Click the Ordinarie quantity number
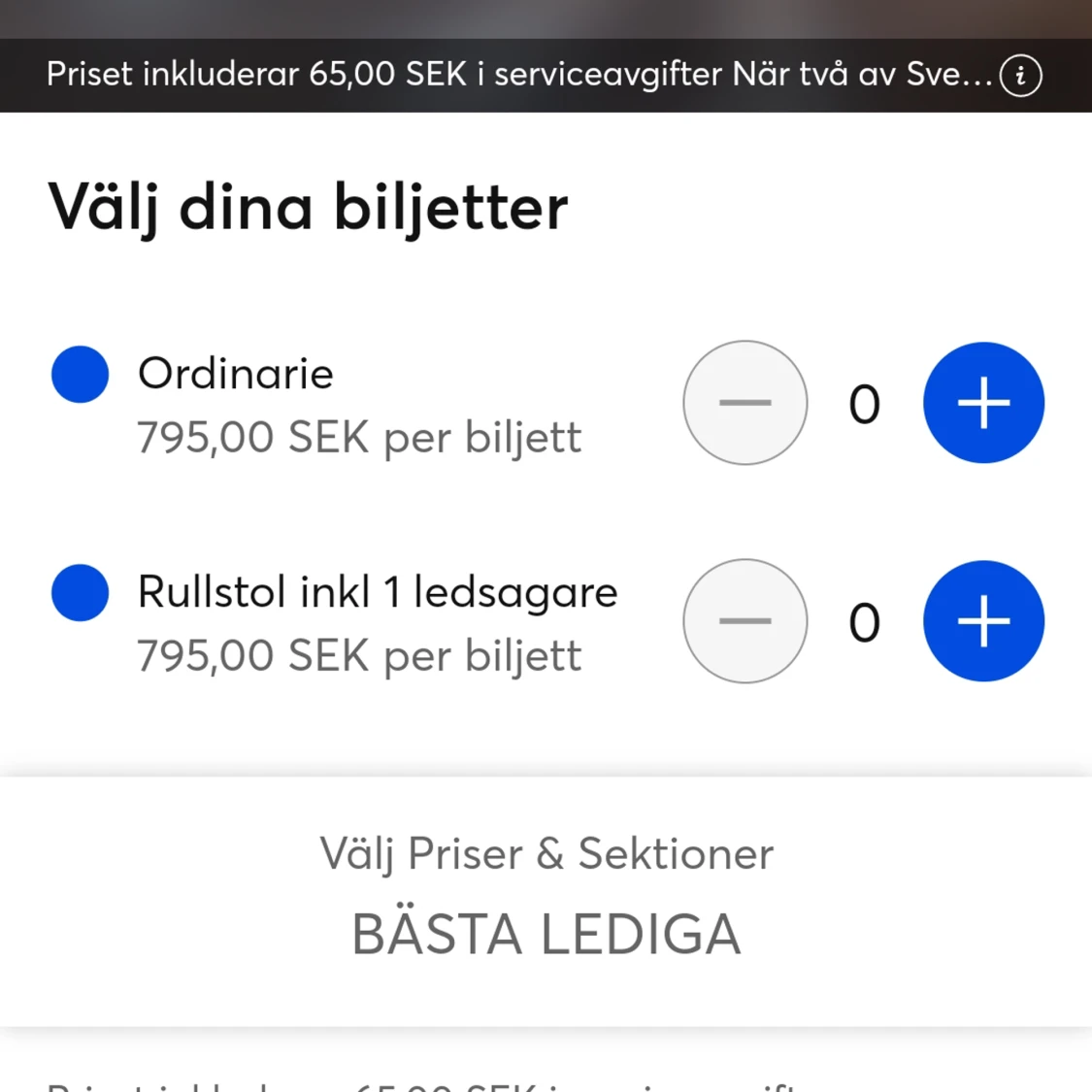The image size is (1092, 1092). coord(864,405)
